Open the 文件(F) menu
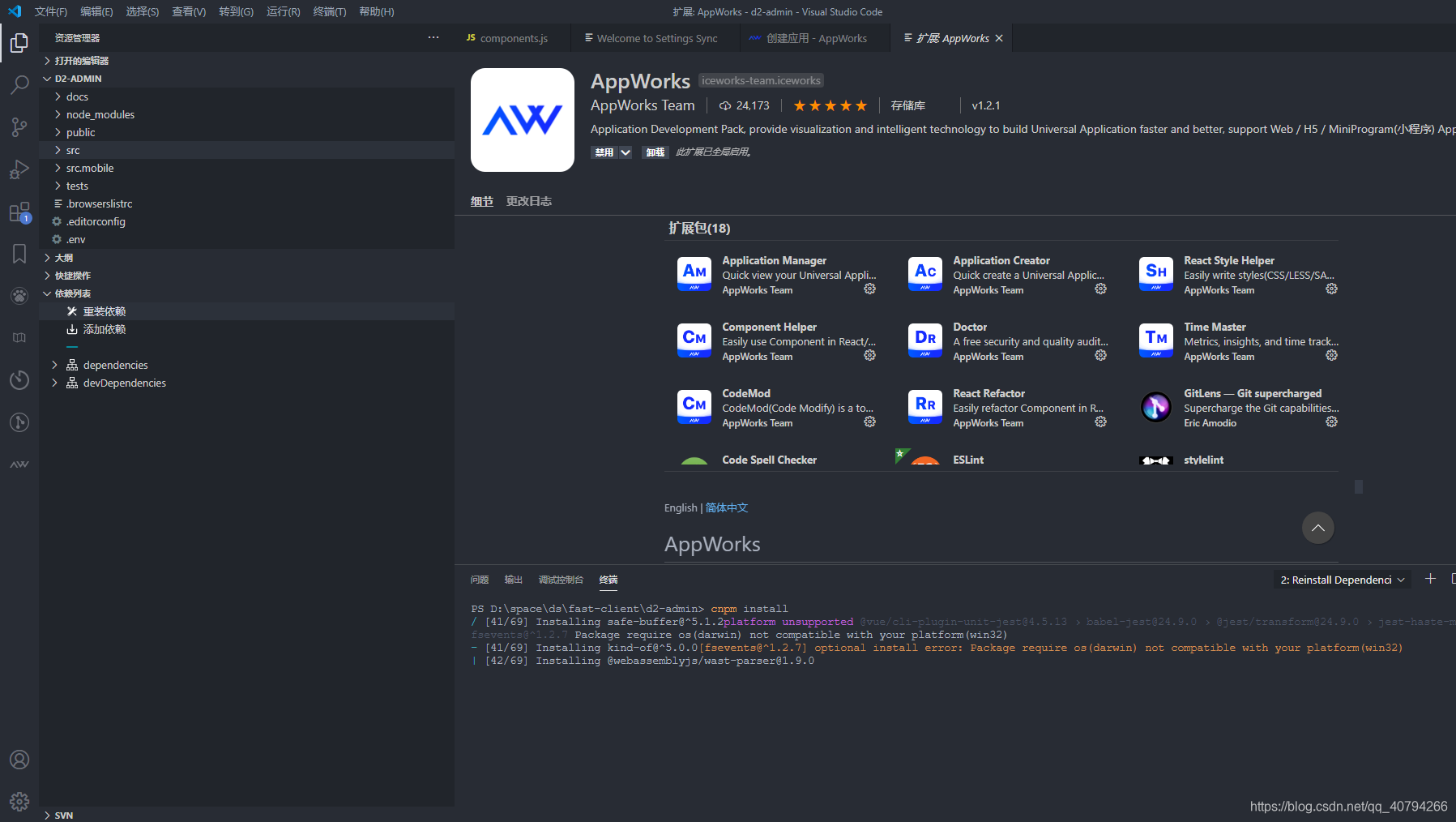The image size is (1456, 822). 51,11
